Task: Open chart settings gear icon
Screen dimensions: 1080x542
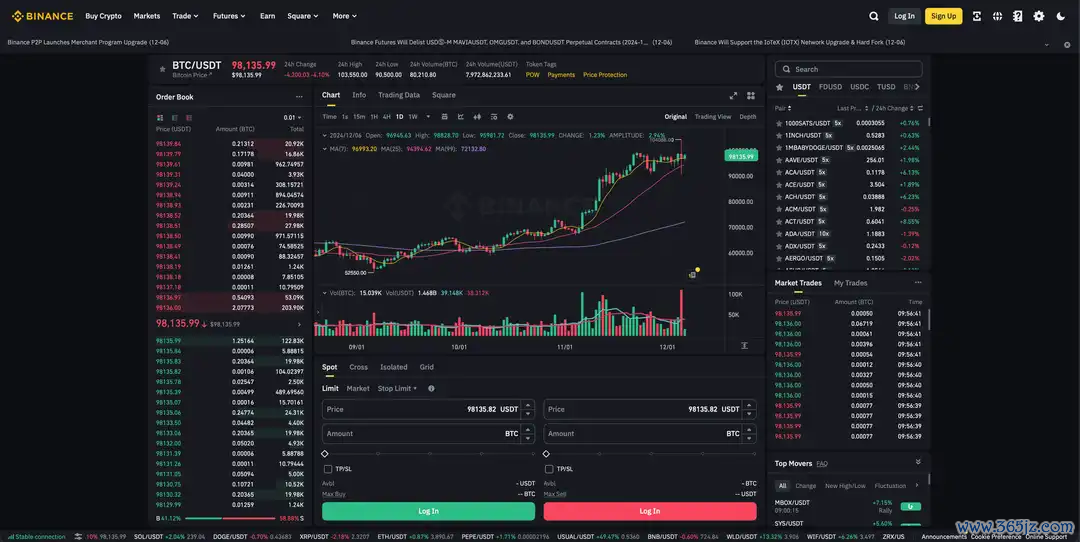Action: (510, 116)
